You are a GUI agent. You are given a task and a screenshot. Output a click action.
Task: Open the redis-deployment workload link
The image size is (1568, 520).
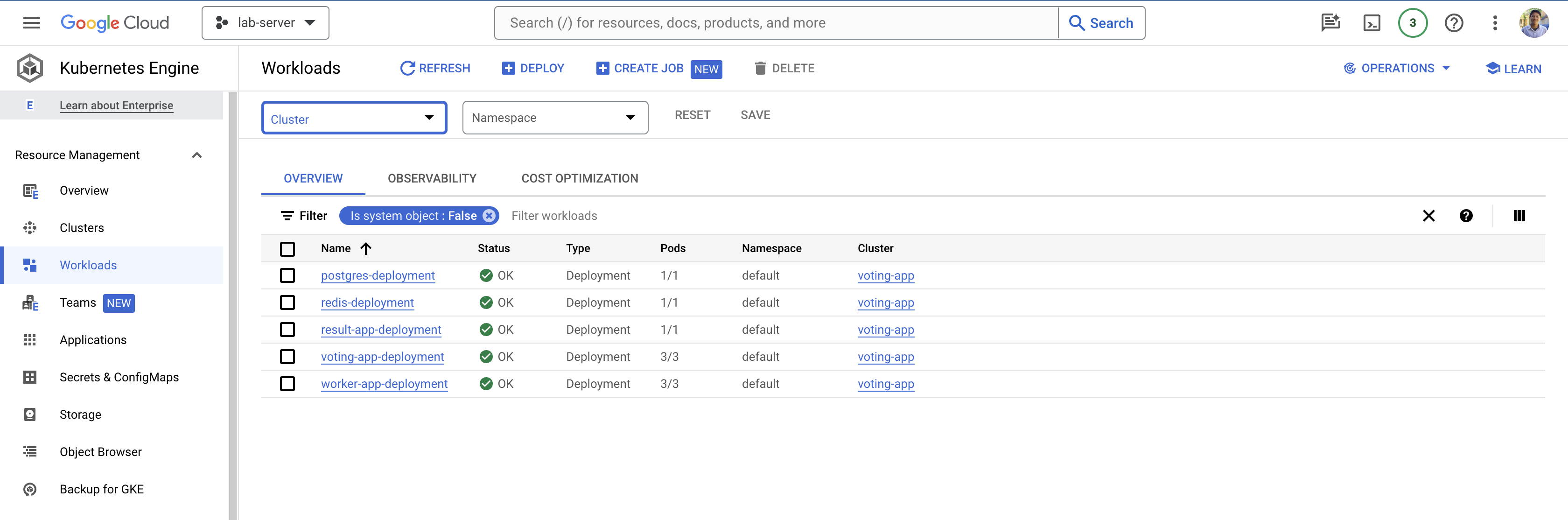click(x=367, y=302)
